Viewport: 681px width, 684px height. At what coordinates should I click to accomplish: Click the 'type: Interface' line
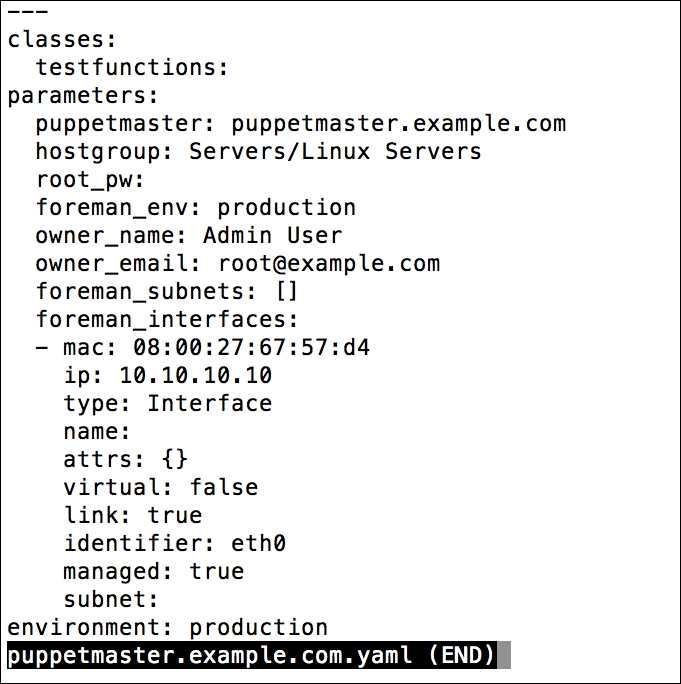coord(167,404)
